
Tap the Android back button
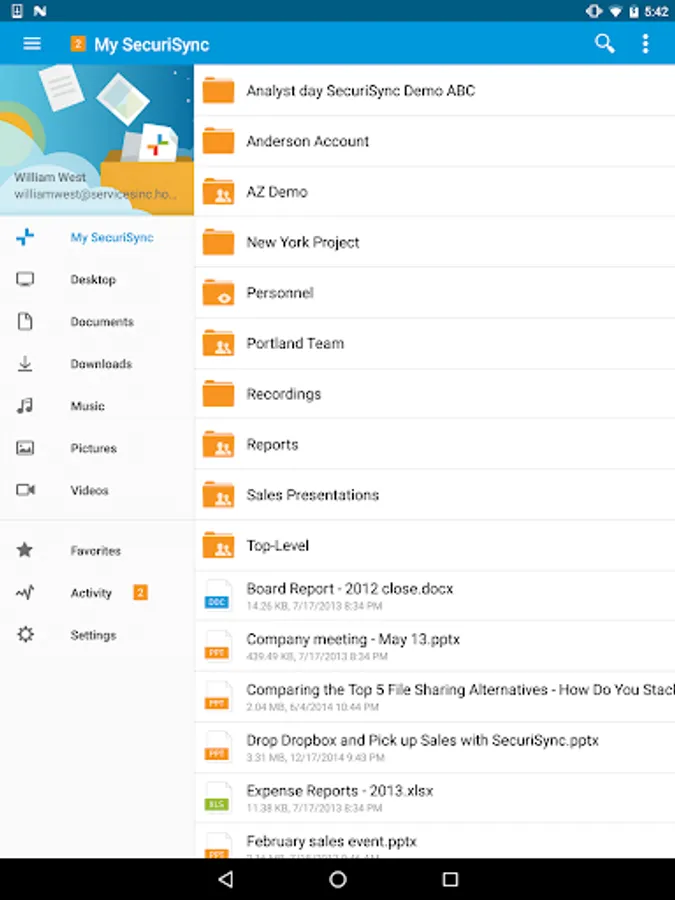[226, 879]
